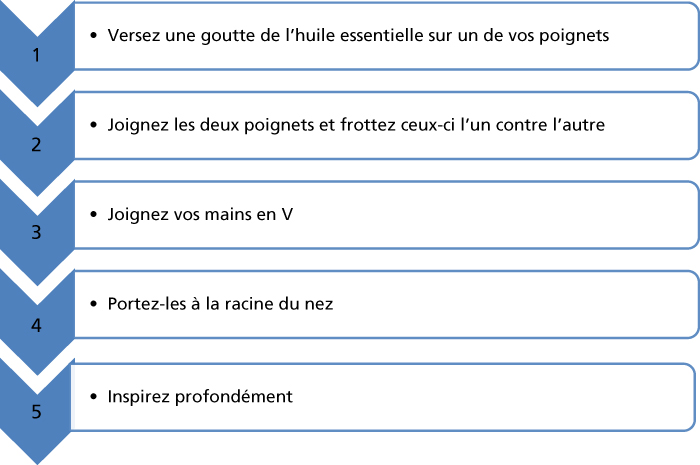700x465 pixels.
Task: Select the 'Joignez les deux poignets' step box
Action: 387,125
